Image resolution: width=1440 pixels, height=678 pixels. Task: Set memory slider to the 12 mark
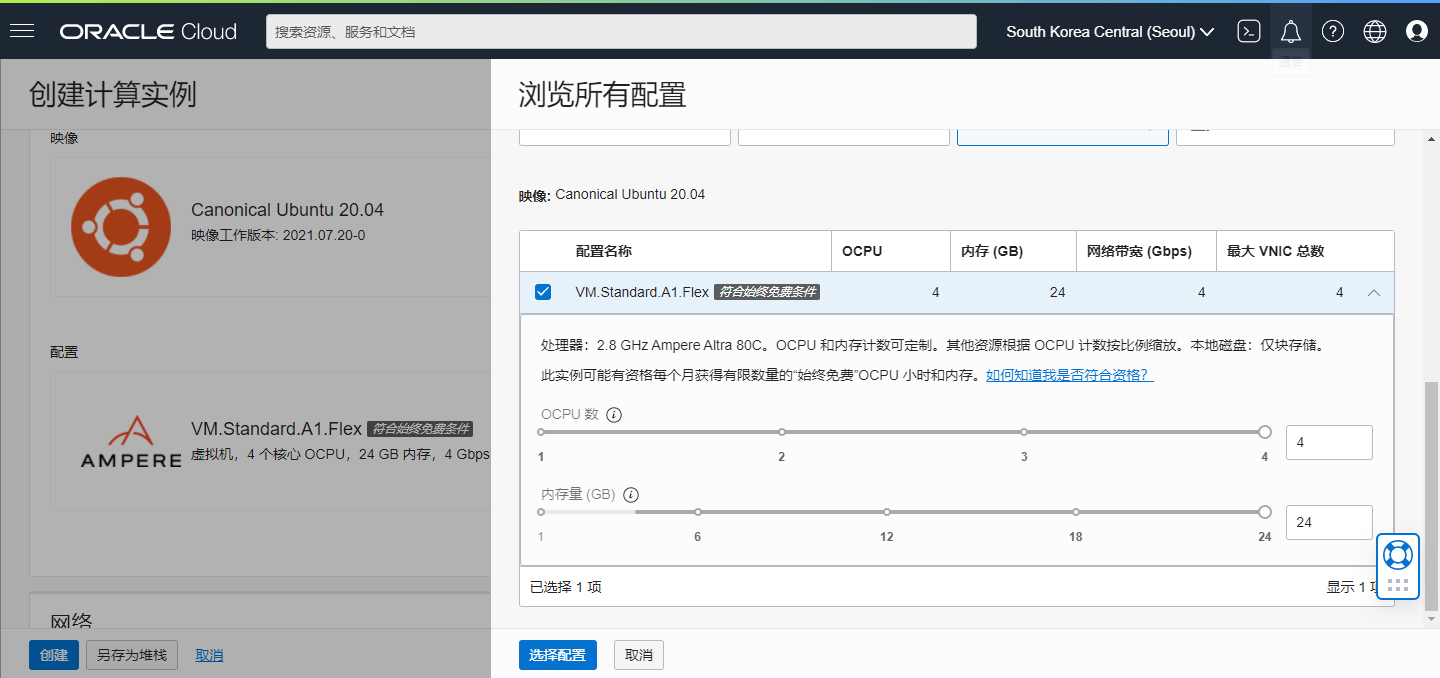click(887, 512)
